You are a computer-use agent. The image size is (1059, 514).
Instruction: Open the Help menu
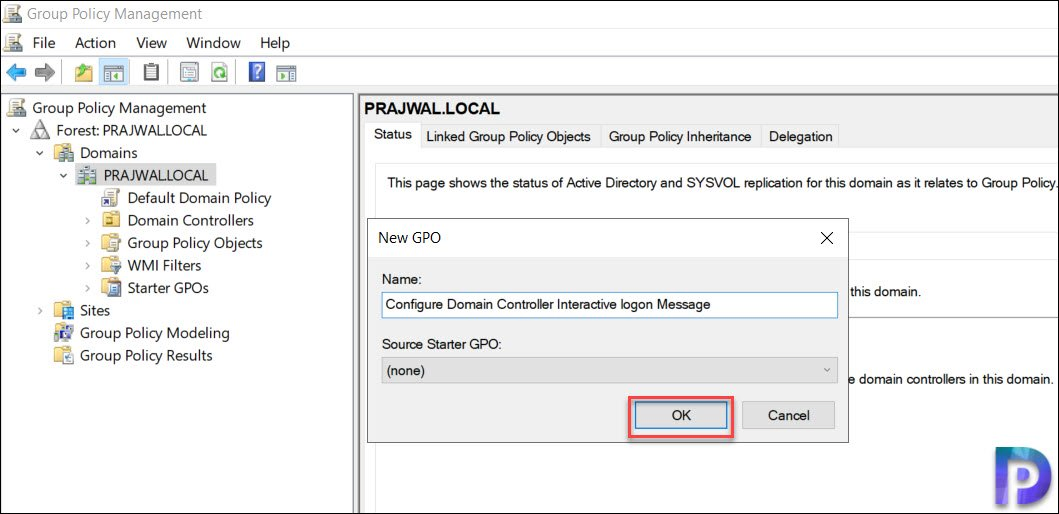pyautogui.click(x=275, y=43)
